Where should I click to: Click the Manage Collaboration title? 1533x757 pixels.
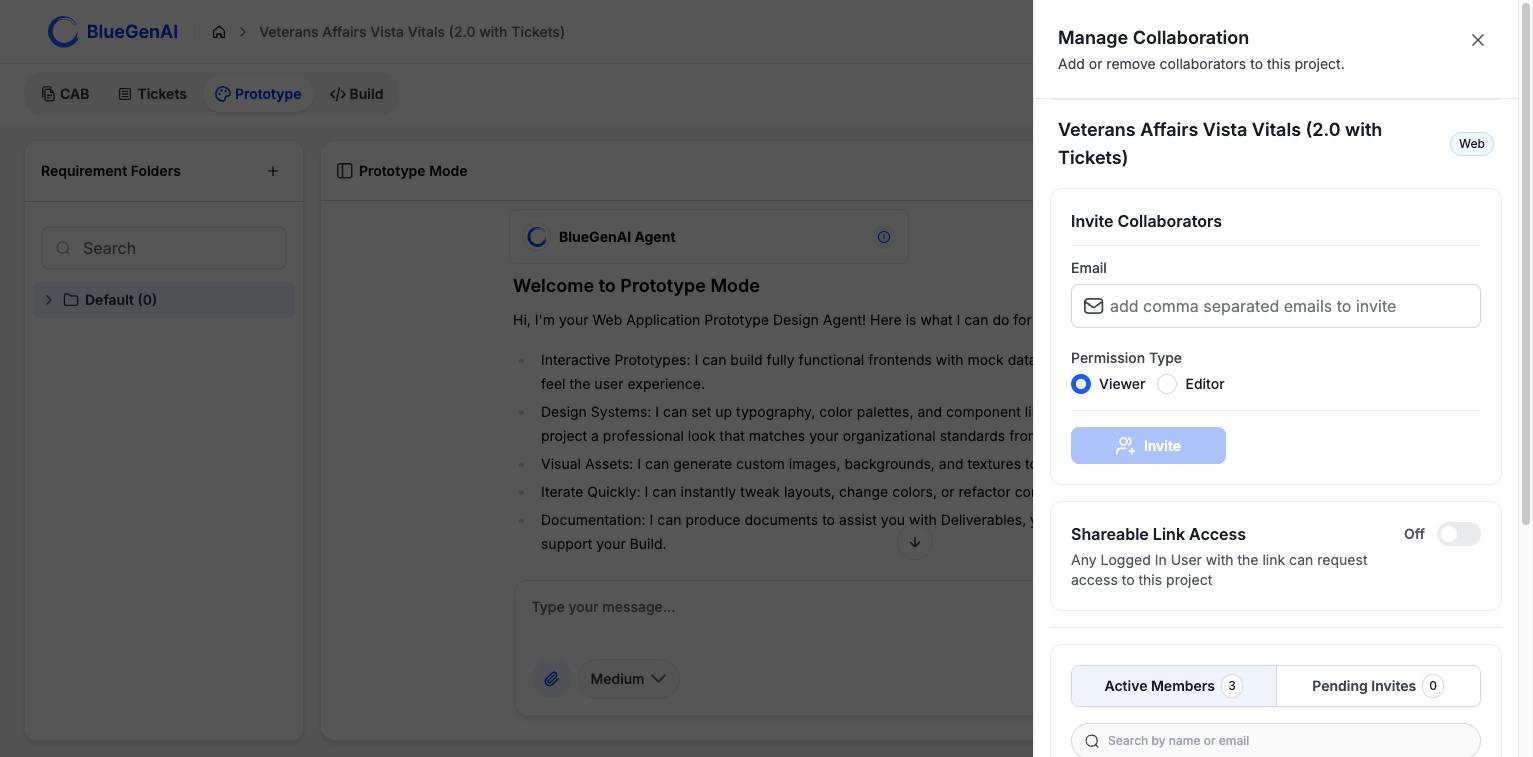pyautogui.click(x=1153, y=38)
